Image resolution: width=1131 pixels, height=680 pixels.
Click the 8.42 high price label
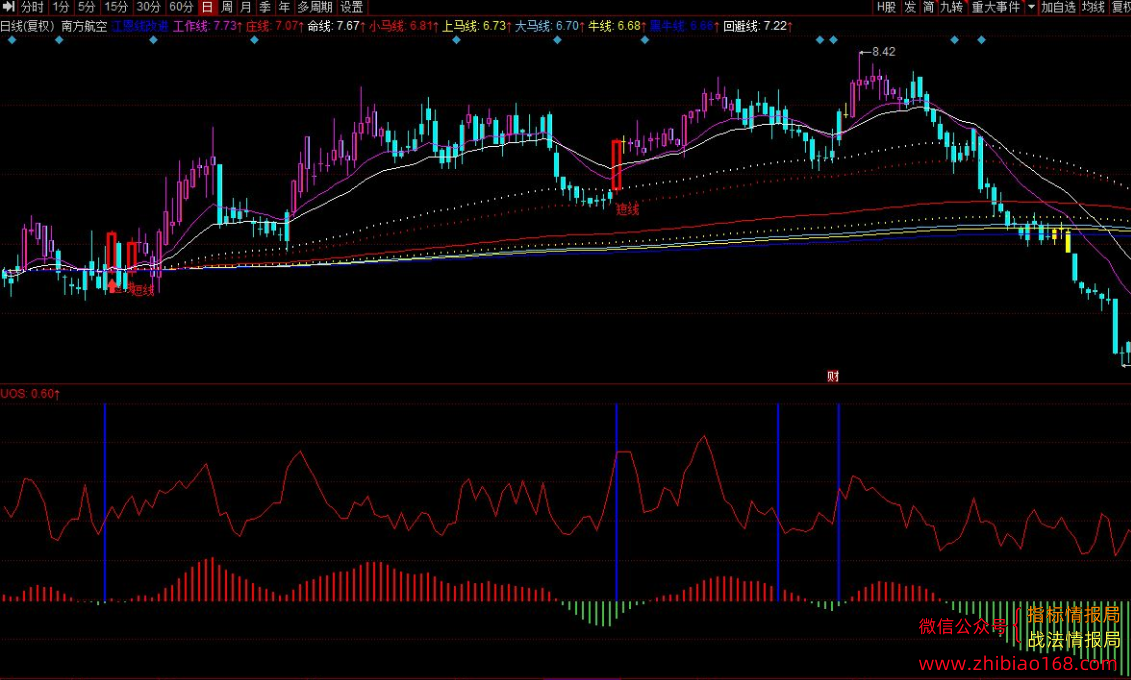[884, 52]
